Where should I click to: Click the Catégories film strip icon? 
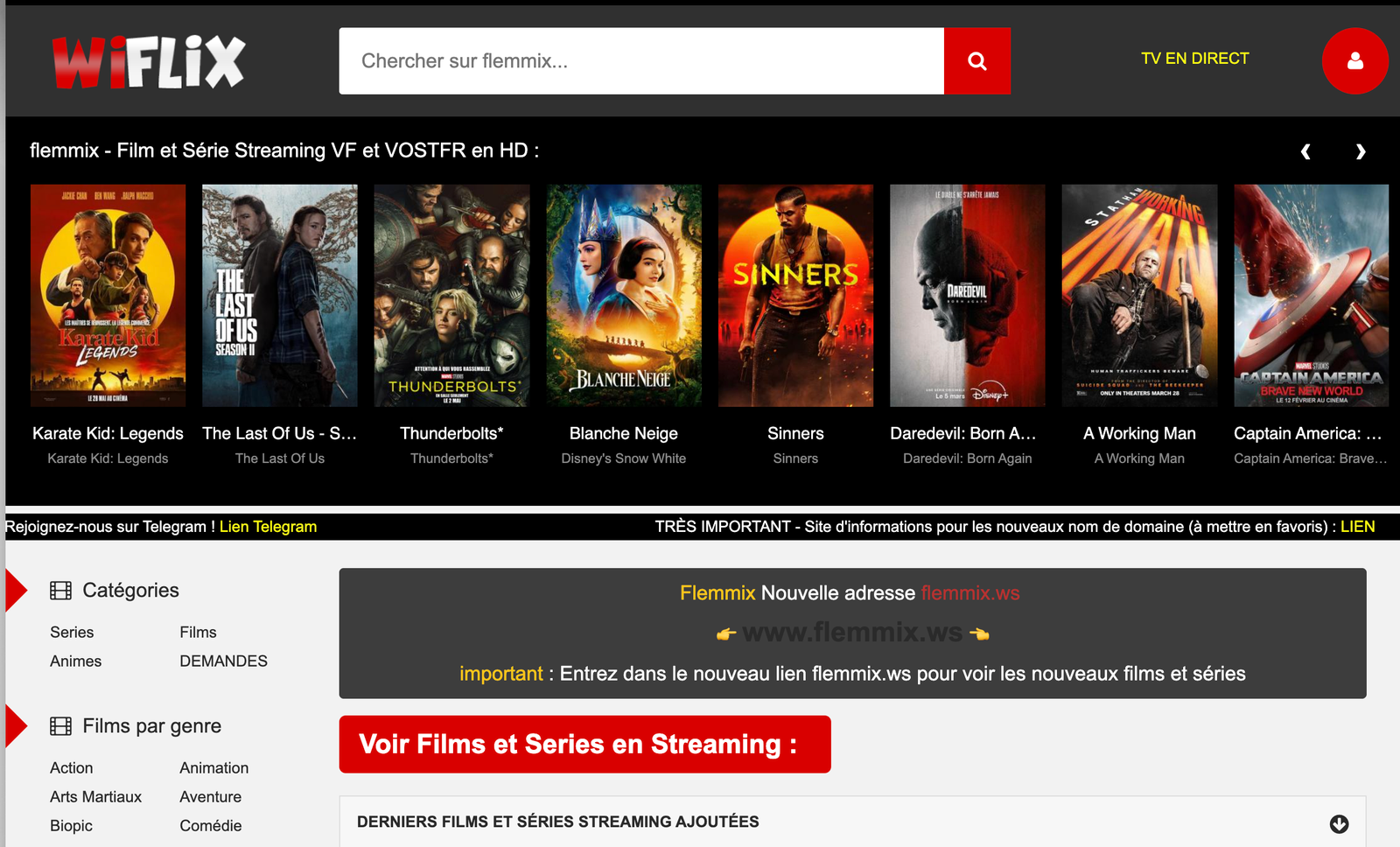click(x=60, y=591)
